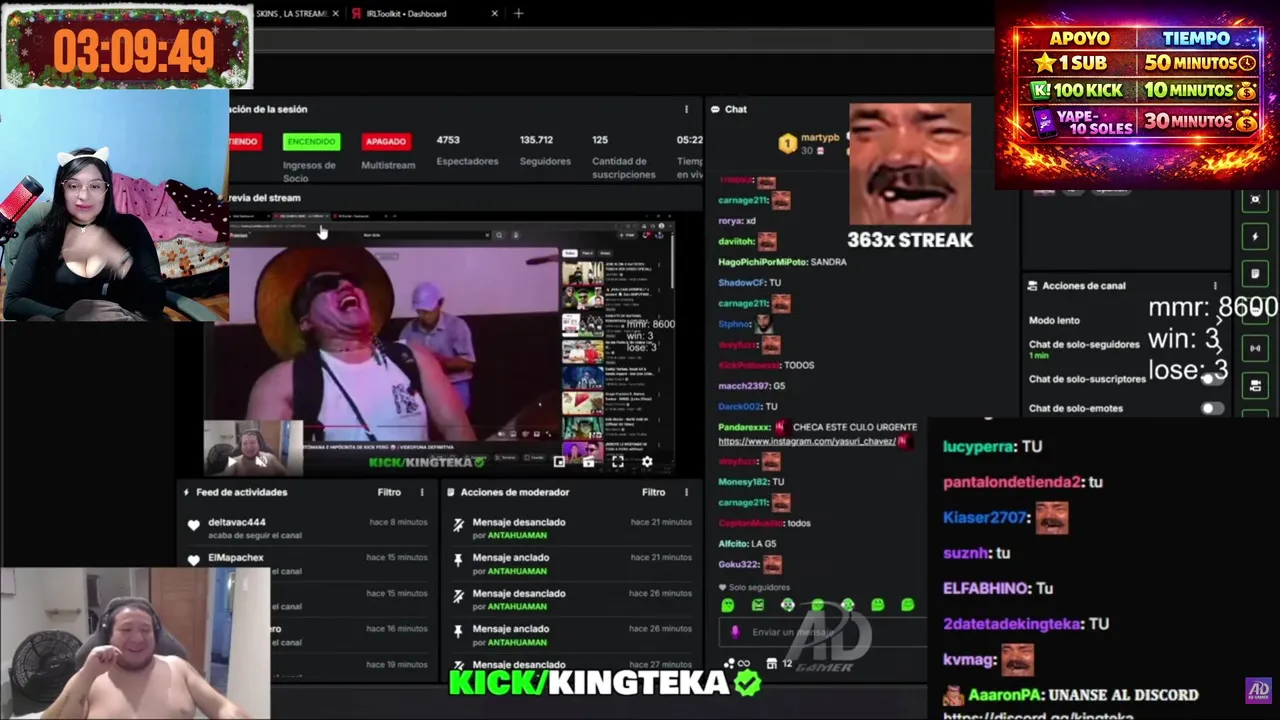Click unpin icon of 26-minute Mensaje desanclado
Image resolution: width=1280 pixels, height=720 pixels.
tap(458, 596)
